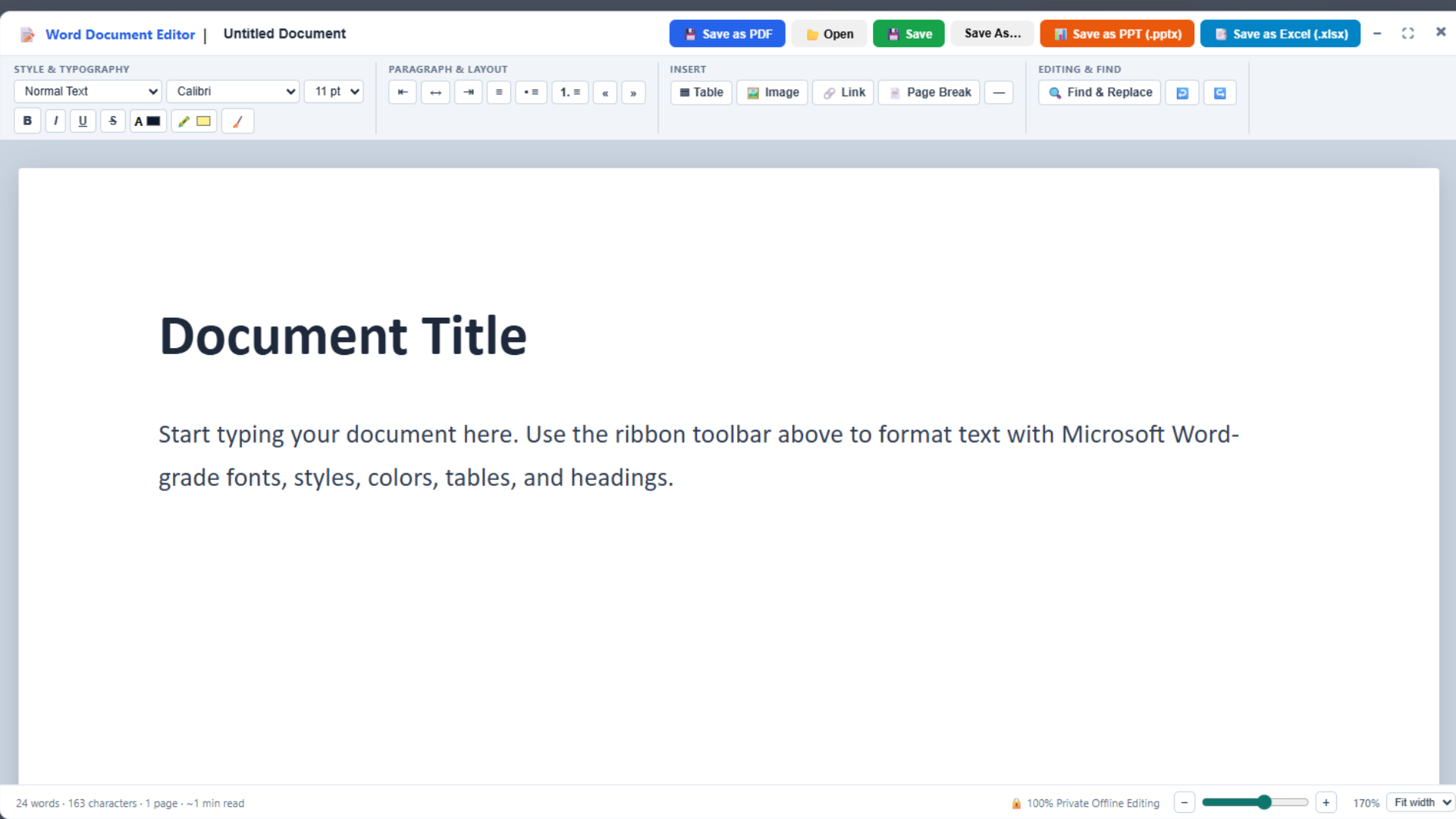The height and width of the screenshot is (819, 1456).
Task: Insert a Page Break
Action: pyautogui.click(x=929, y=93)
